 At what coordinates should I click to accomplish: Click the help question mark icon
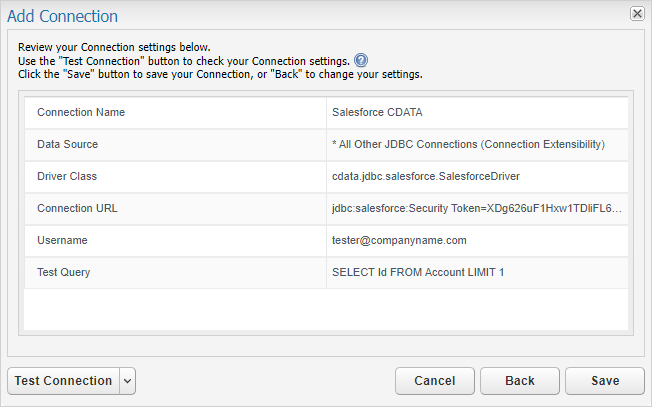361,61
